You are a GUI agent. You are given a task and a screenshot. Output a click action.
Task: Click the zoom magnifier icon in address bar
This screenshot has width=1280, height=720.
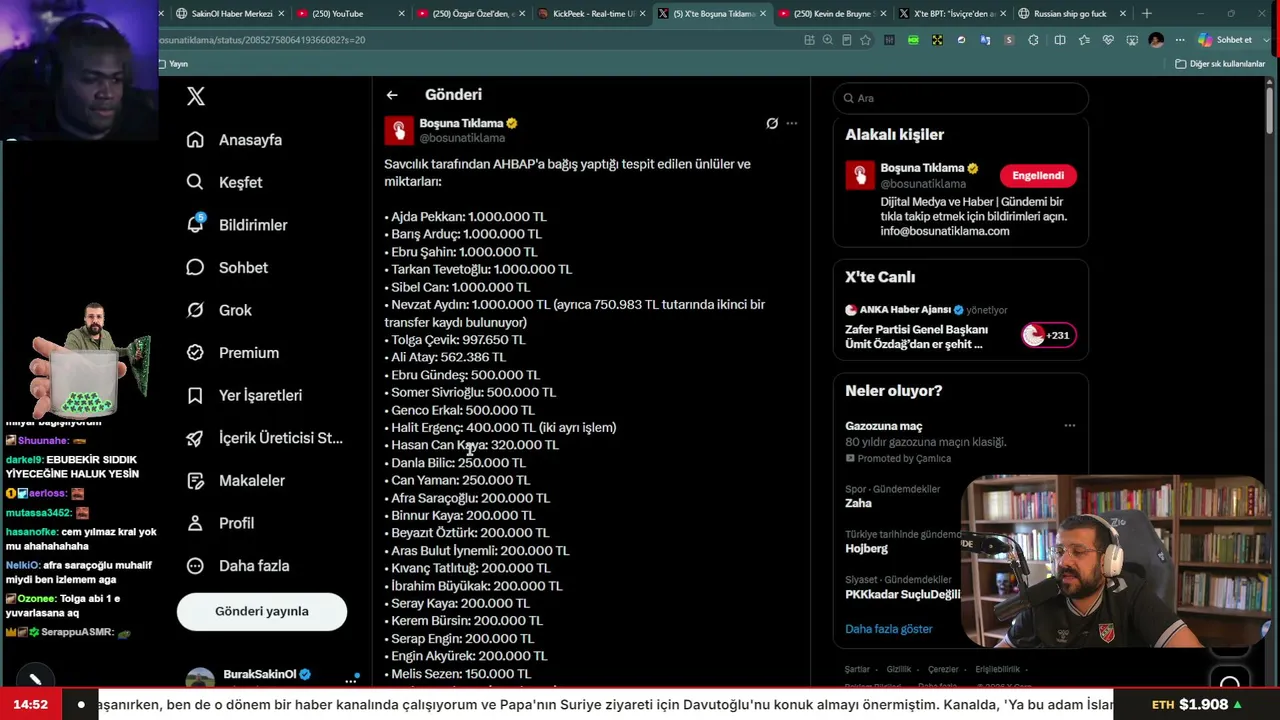[x=828, y=40]
